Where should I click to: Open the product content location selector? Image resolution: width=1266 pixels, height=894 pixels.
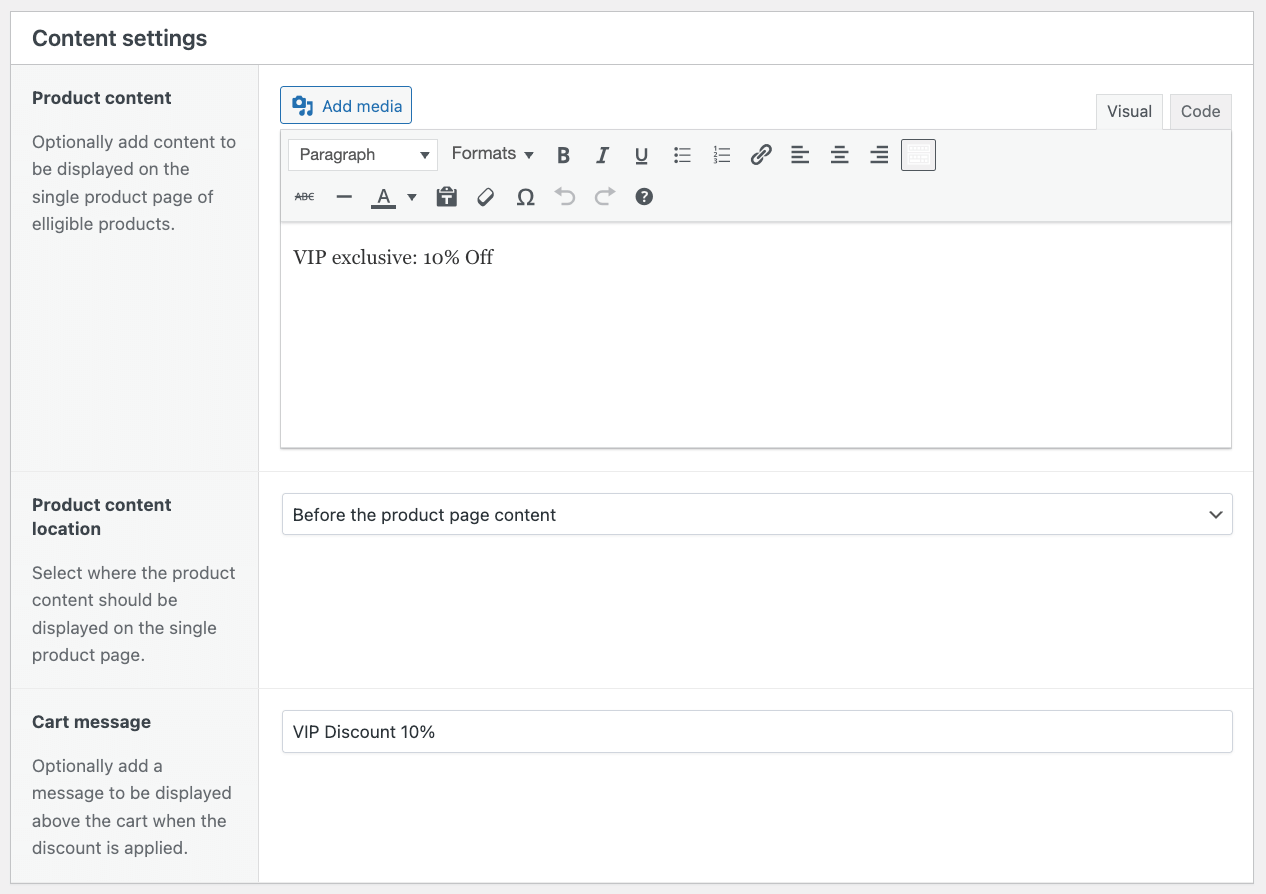point(756,514)
